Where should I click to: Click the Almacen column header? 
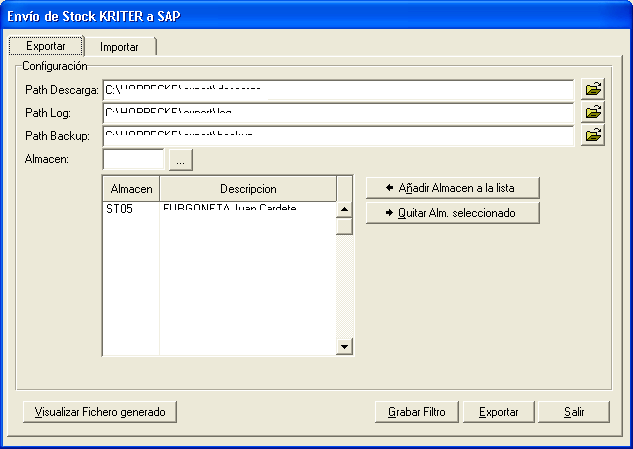point(131,189)
